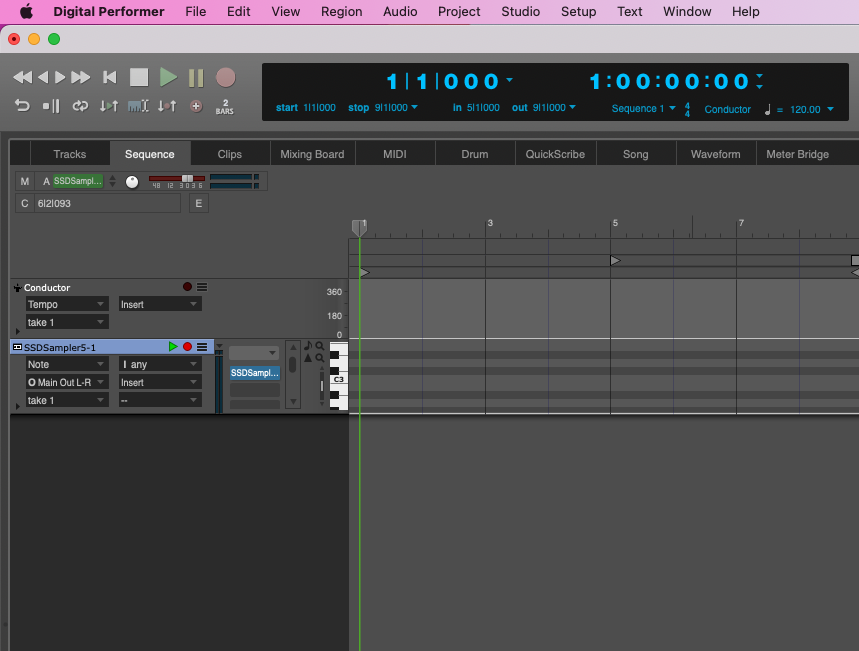This screenshot has width=859, height=651.
Task: Toggle Memory Cycle loop icon
Action: pyautogui.click(x=81, y=106)
